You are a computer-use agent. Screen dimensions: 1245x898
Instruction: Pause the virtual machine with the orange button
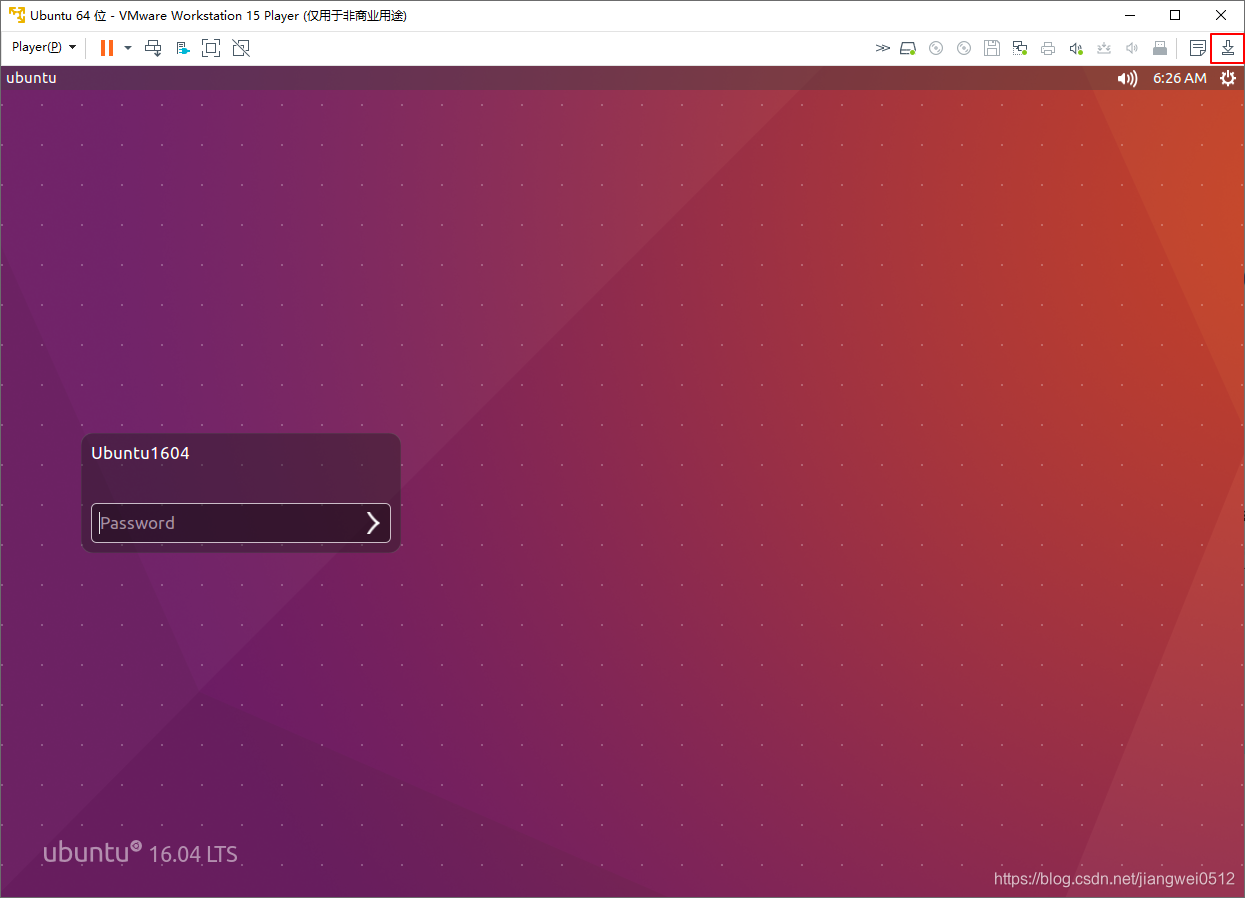coord(107,47)
